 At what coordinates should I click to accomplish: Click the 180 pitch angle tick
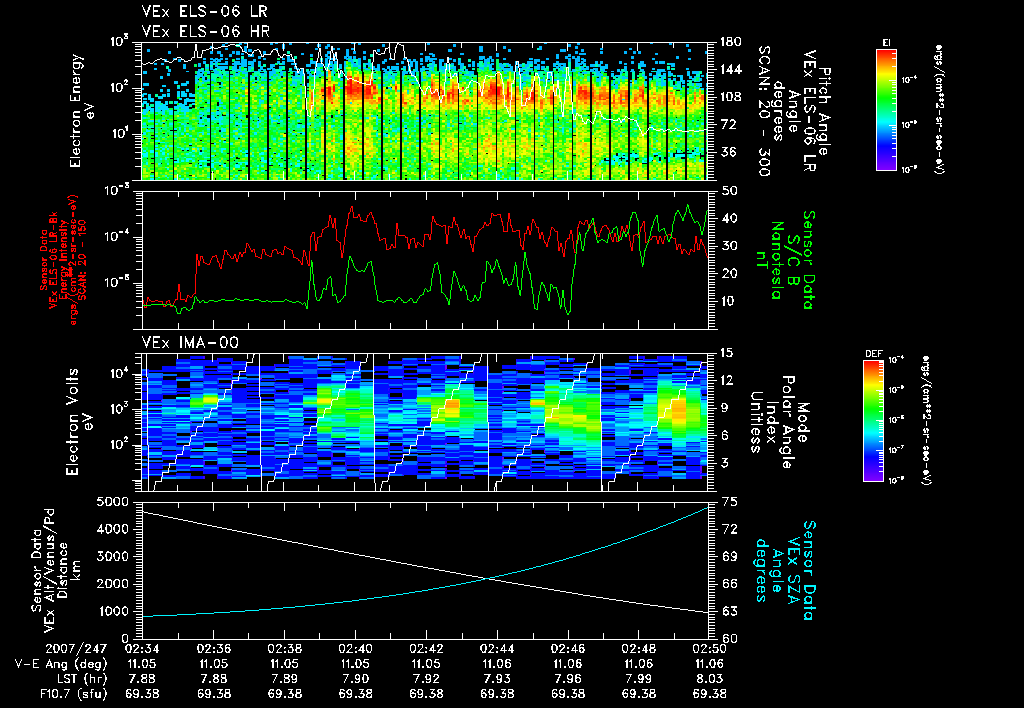[730, 42]
